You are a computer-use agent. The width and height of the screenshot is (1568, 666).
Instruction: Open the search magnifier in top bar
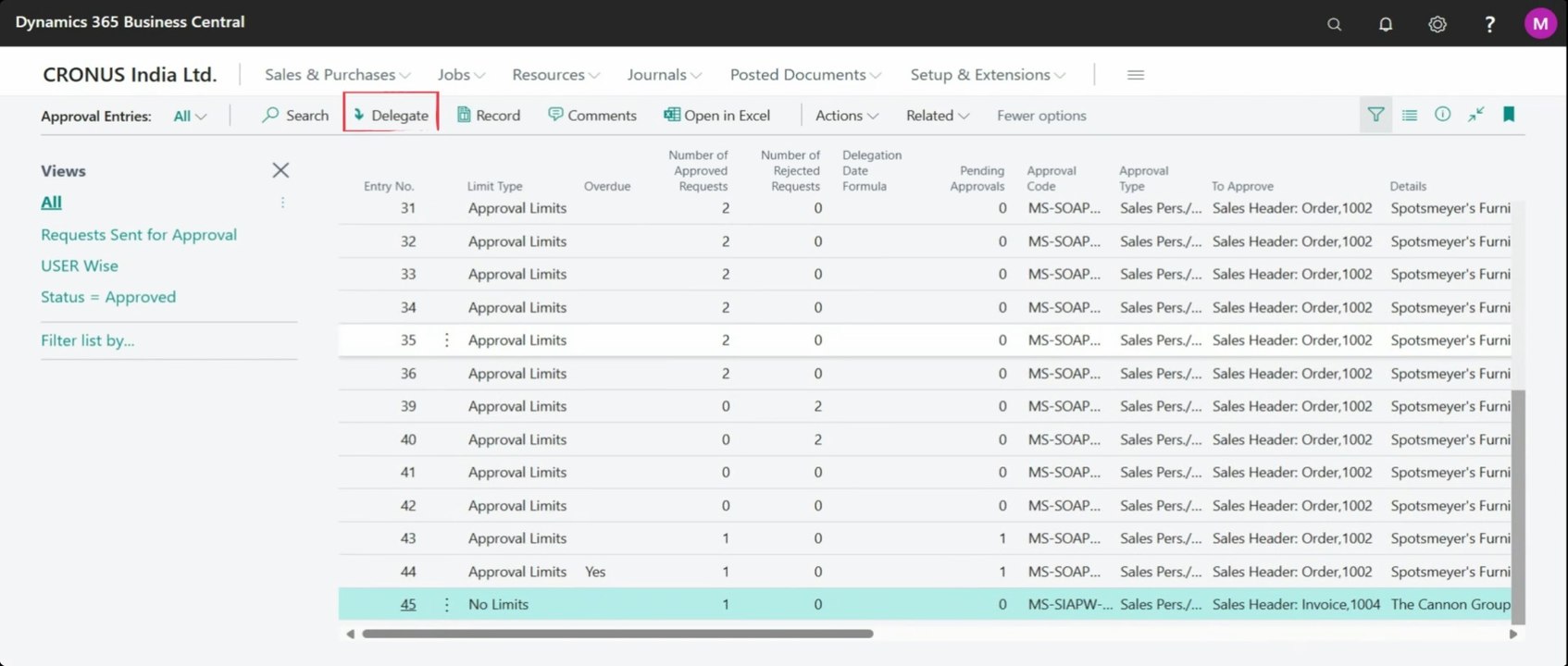click(1334, 24)
